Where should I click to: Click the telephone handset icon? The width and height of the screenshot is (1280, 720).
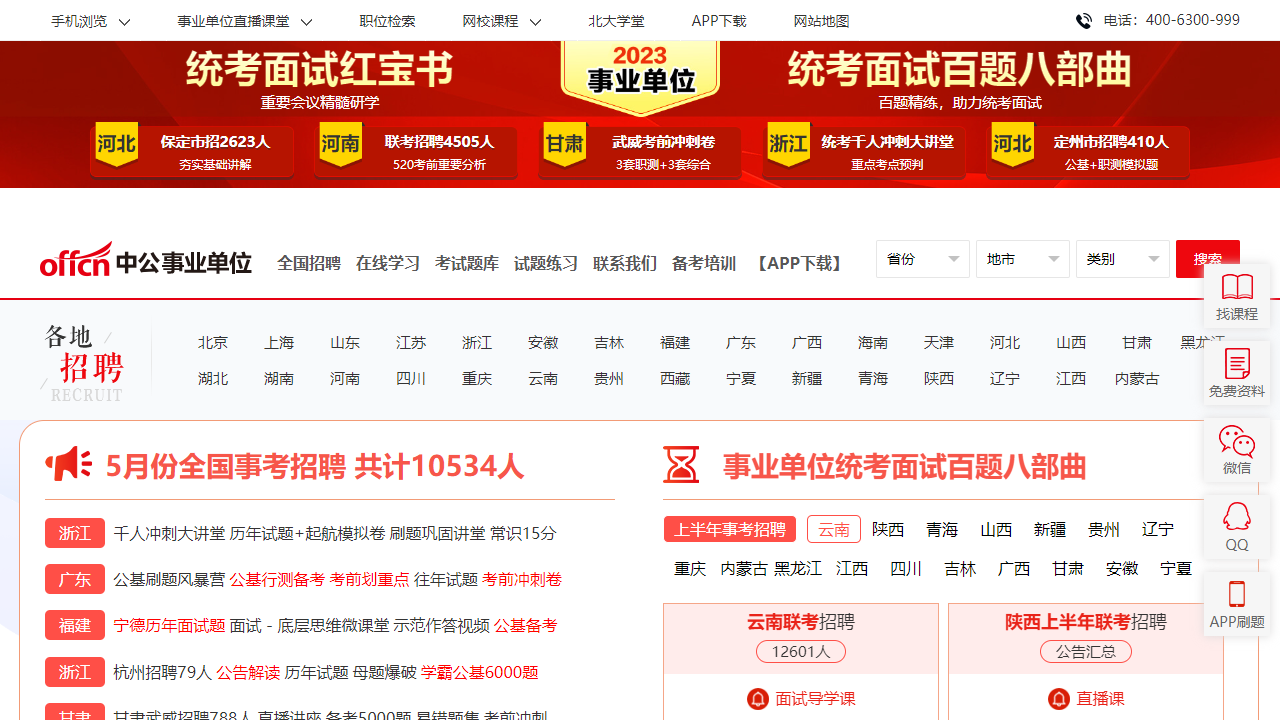[1084, 21]
